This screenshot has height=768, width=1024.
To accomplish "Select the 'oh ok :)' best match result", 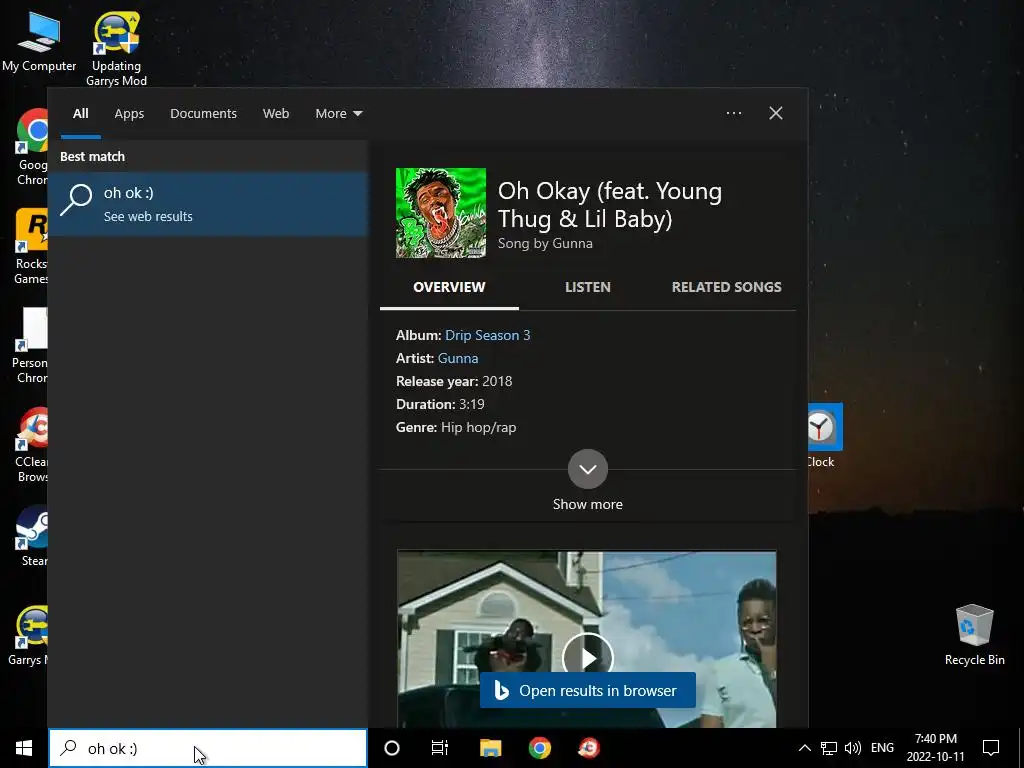I will (208, 204).
